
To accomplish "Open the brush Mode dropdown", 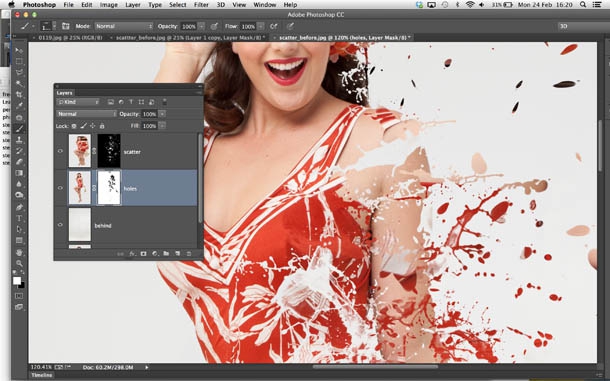I will click(x=124, y=26).
